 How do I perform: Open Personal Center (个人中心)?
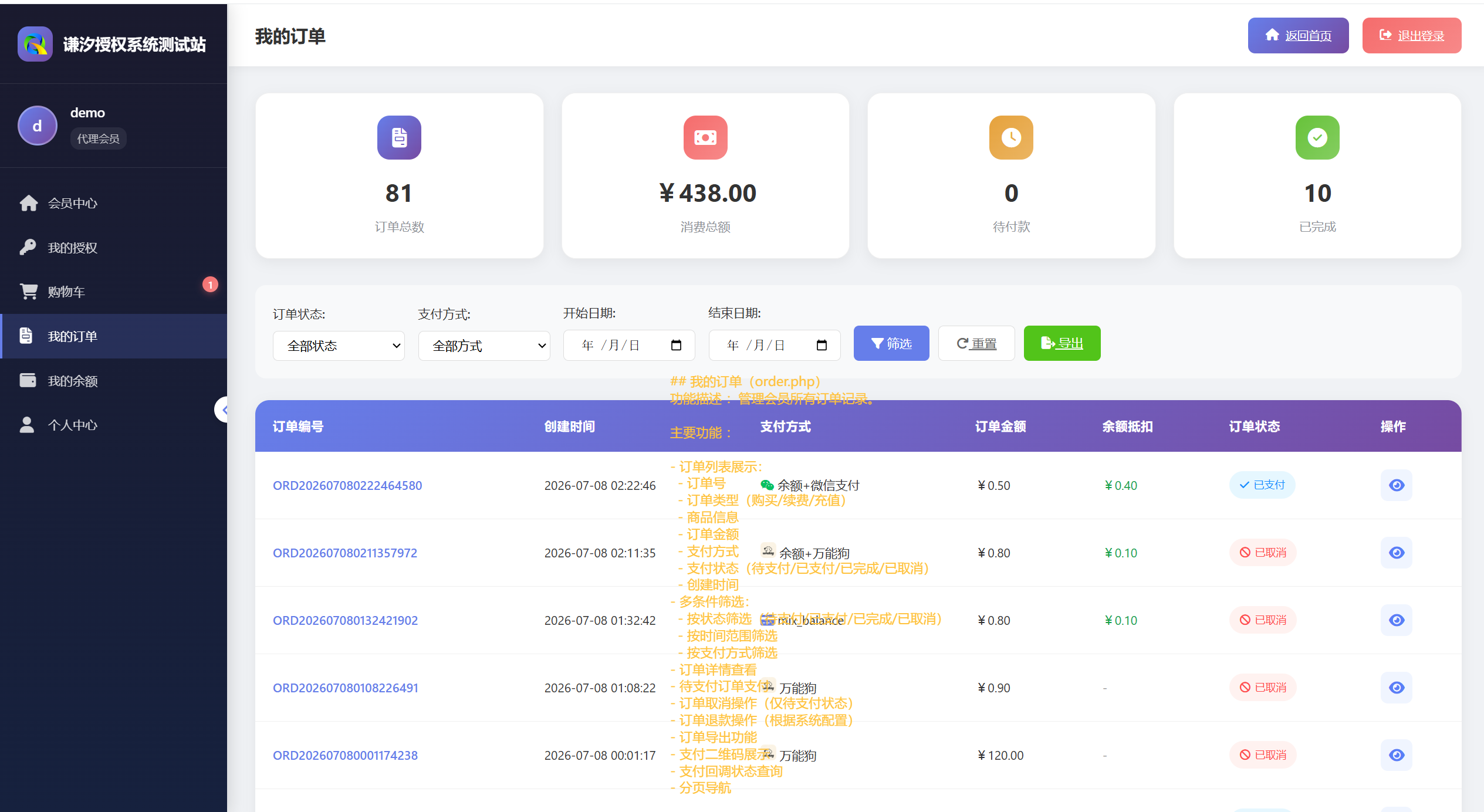[x=113, y=425]
